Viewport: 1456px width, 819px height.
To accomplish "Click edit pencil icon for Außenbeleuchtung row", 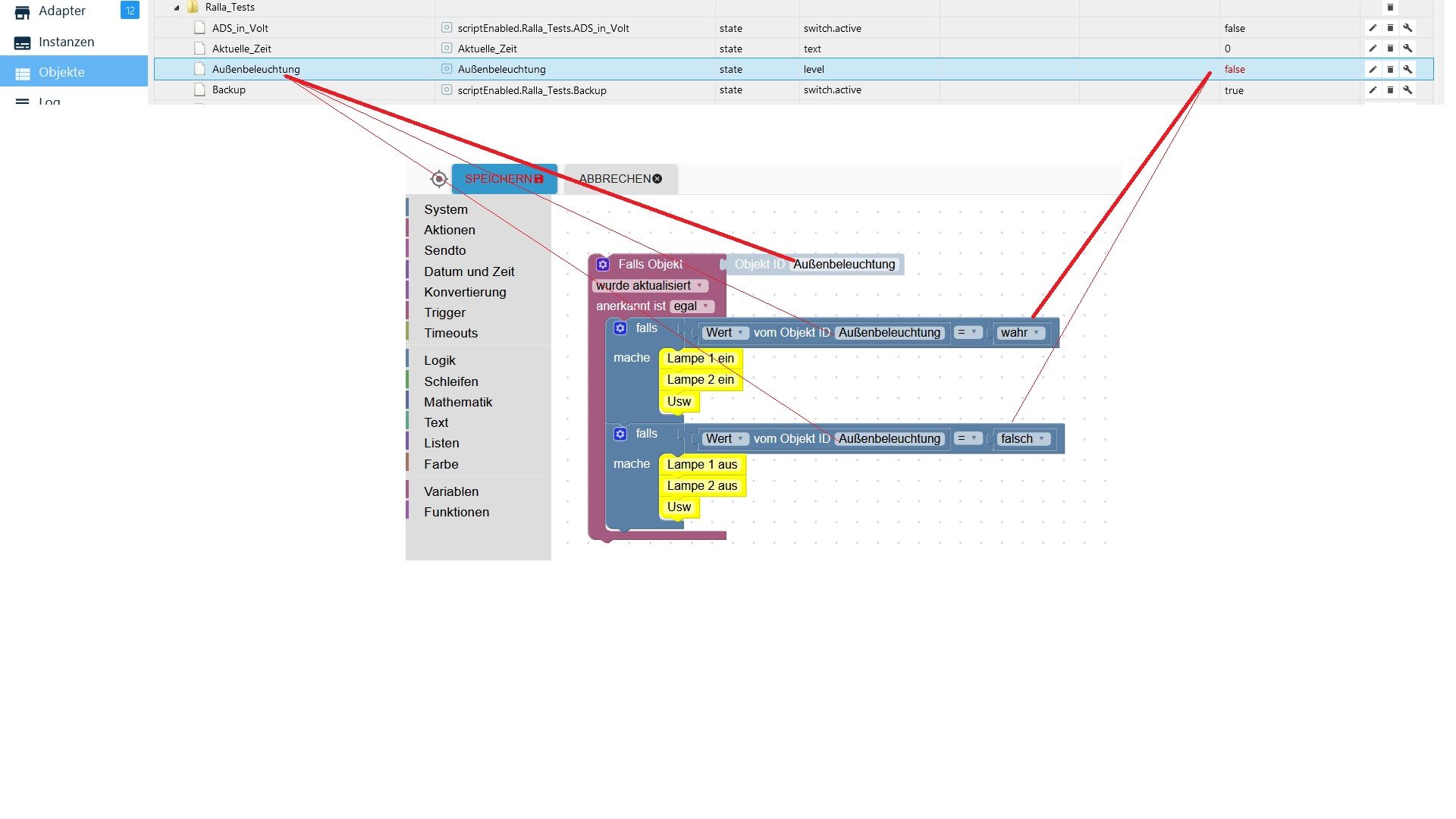I will 1373,69.
